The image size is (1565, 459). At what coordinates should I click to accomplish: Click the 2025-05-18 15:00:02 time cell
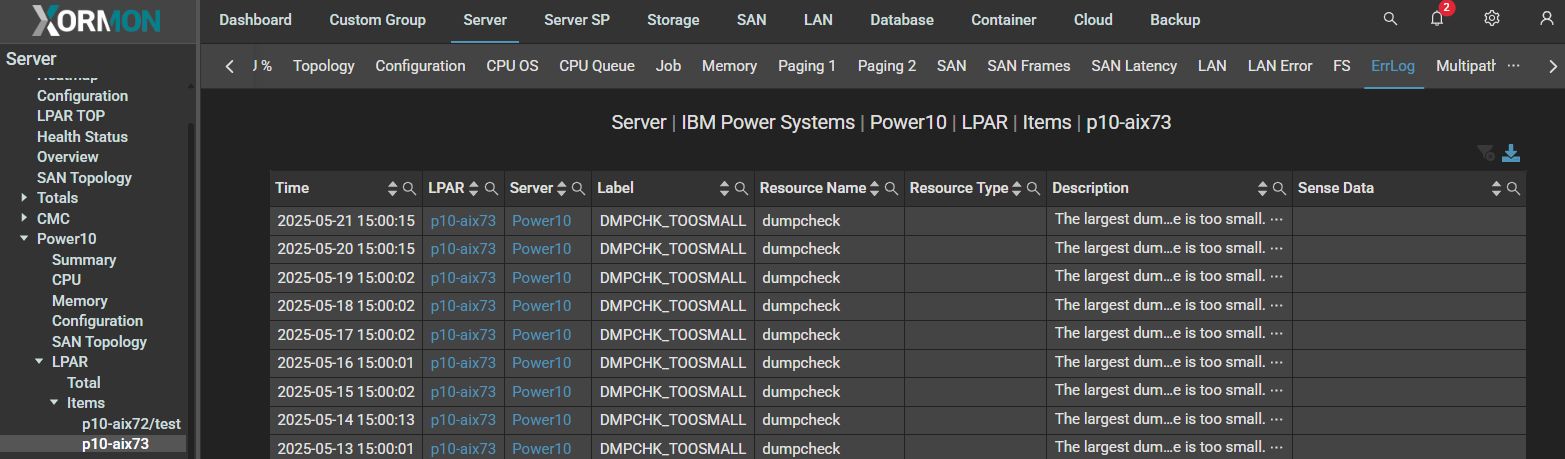[x=345, y=305]
